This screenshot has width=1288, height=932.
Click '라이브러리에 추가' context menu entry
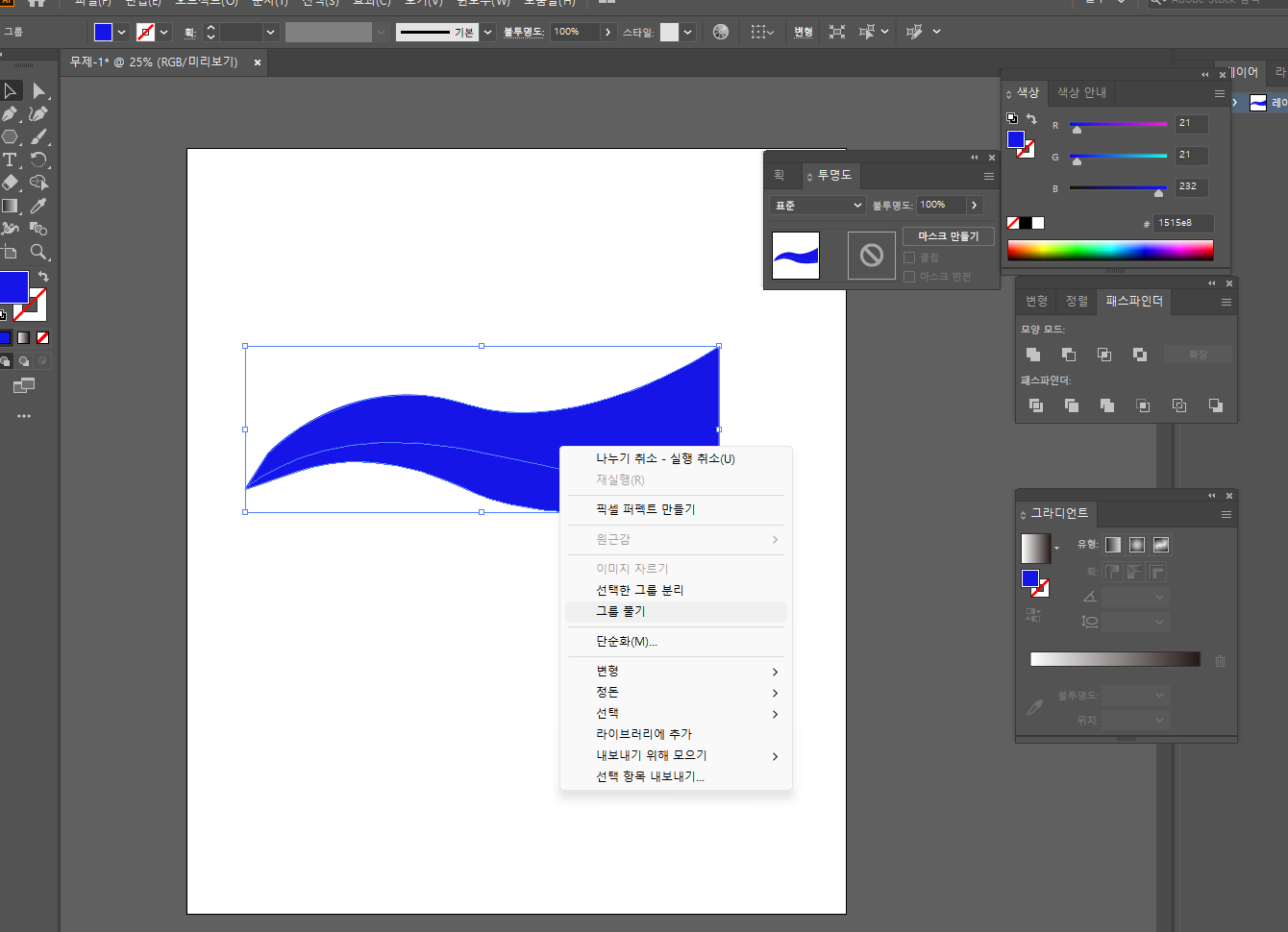pyautogui.click(x=643, y=734)
